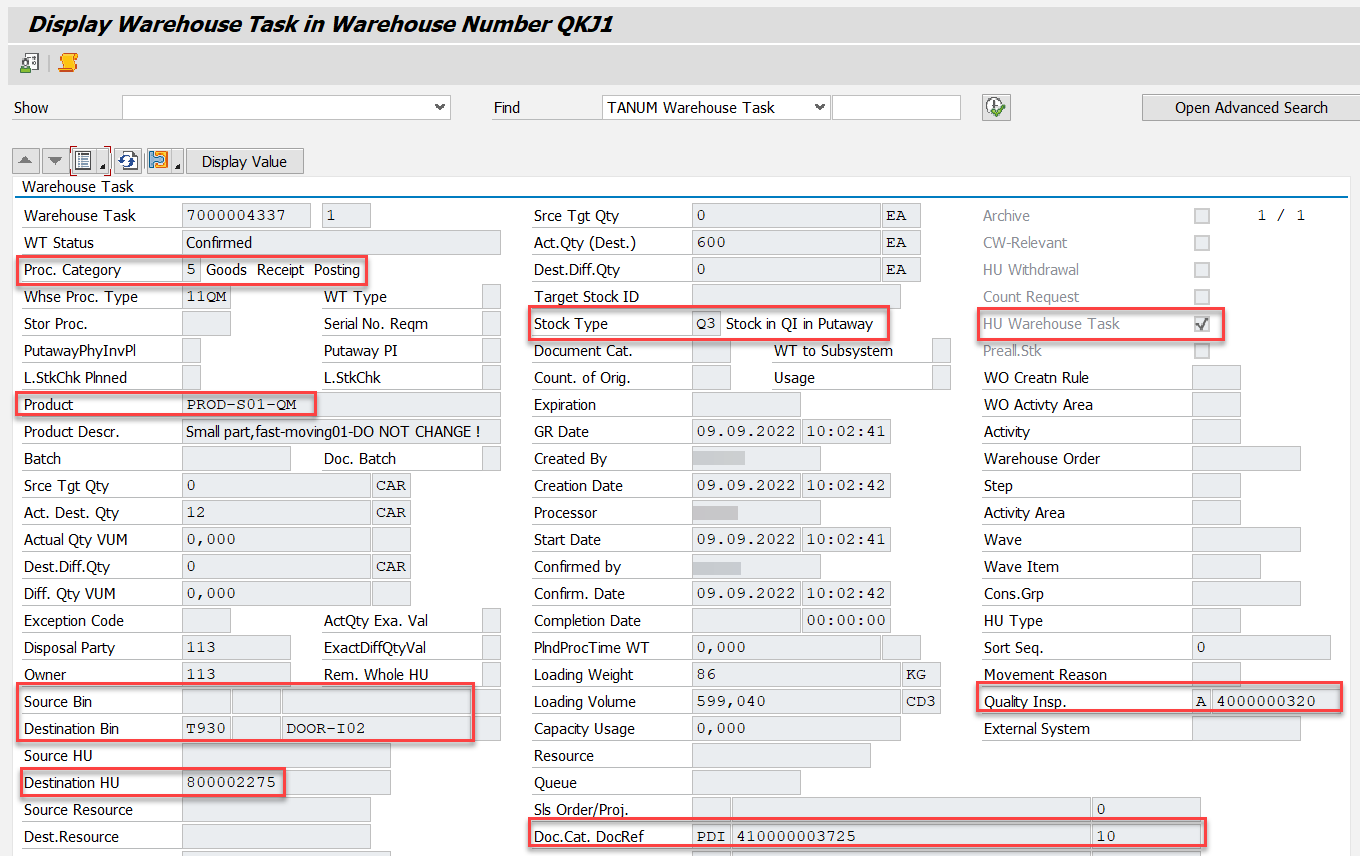
Task: Click the Find search input field
Action: (x=896, y=107)
